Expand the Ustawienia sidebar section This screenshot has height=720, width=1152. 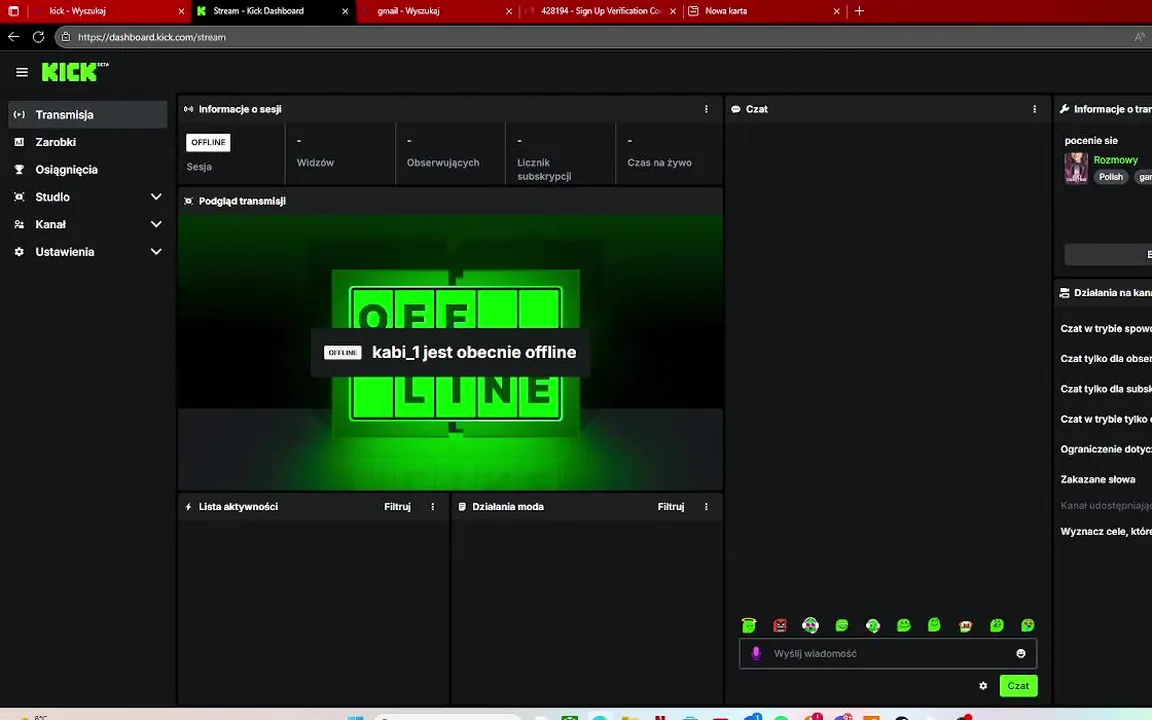tap(87, 251)
